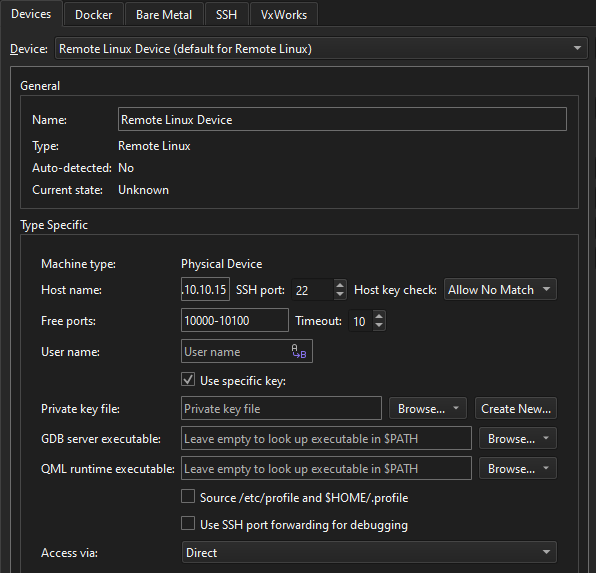596x573 pixels.
Task: Open Browse dropdown arrow for QML runtime
Action: pyautogui.click(x=546, y=468)
